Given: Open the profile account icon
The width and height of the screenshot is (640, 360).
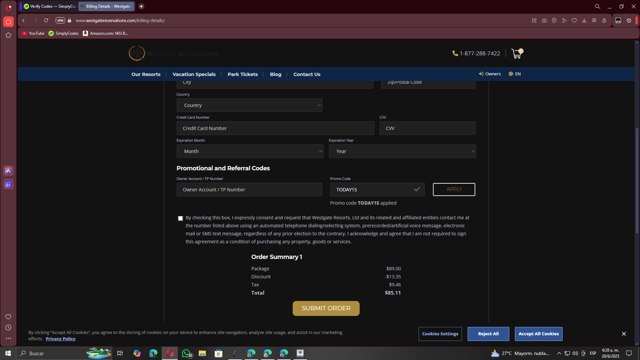Looking at the screenshot, I should 604,20.
